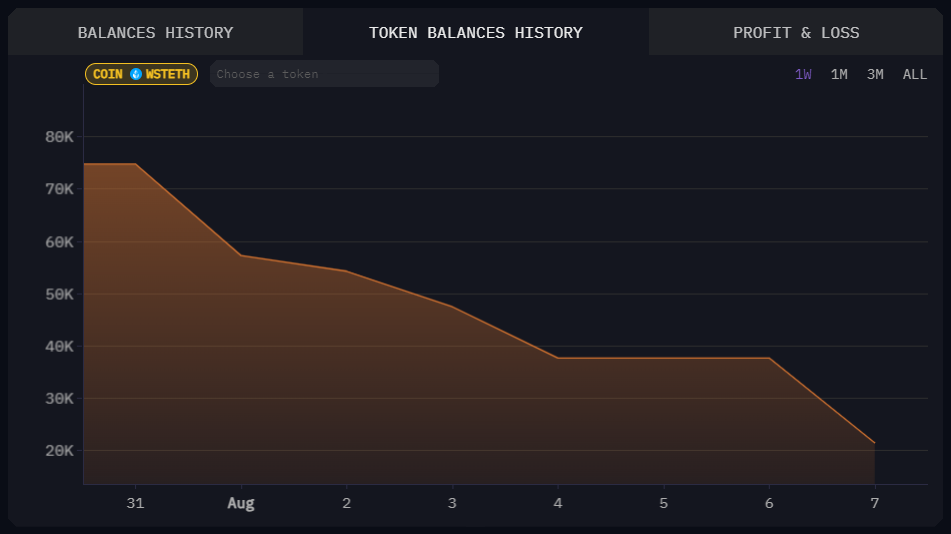Select the ALL time range
Screen dimensions: 951x534
915,74
